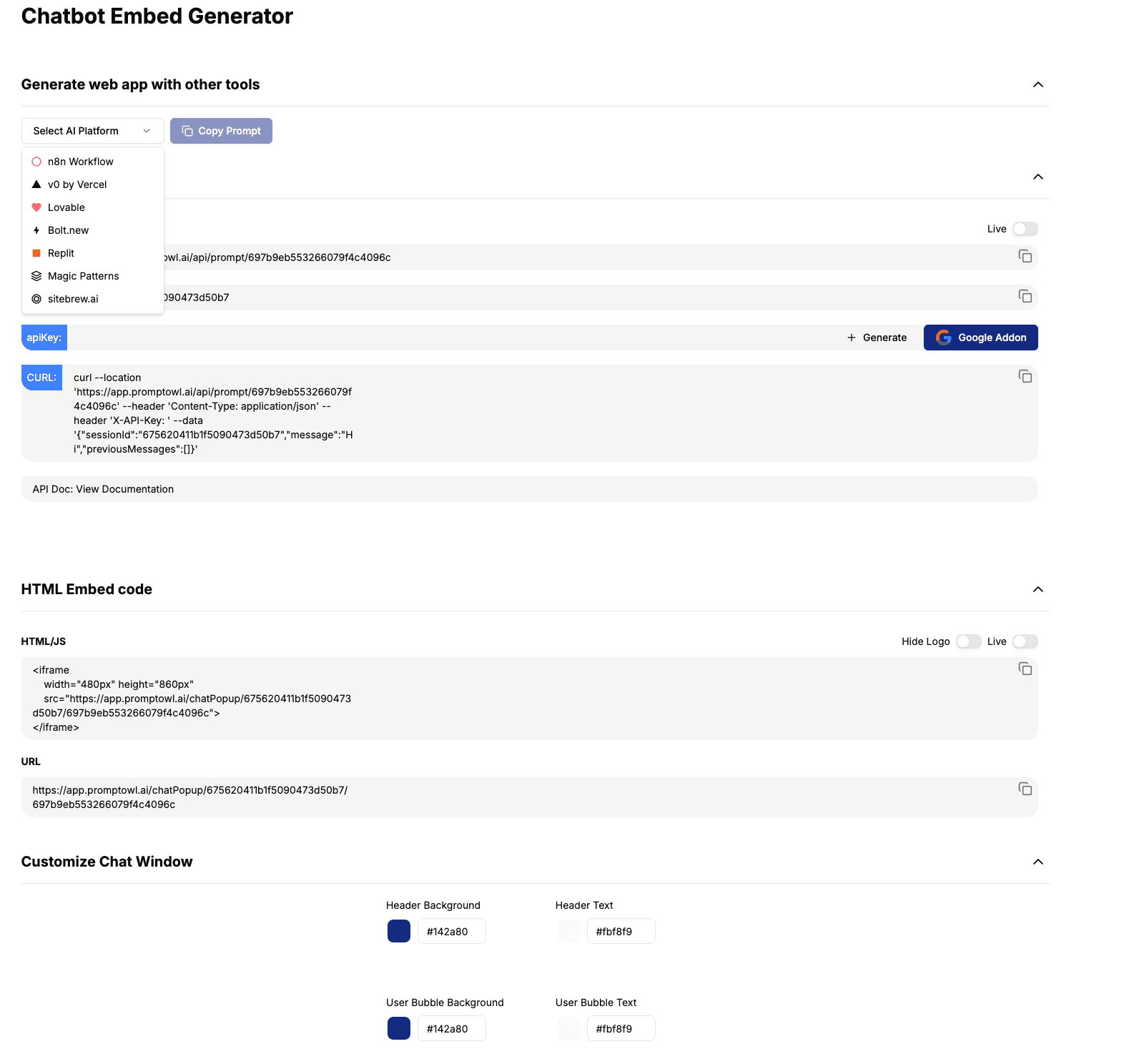This screenshot has height=1064, width=1124.
Task: Collapse the Customize Chat Window section
Action: coord(1037,862)
